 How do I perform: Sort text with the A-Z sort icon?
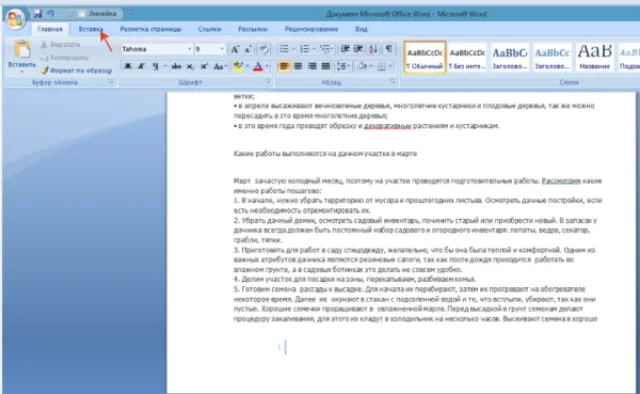click(x=373, y=49)
